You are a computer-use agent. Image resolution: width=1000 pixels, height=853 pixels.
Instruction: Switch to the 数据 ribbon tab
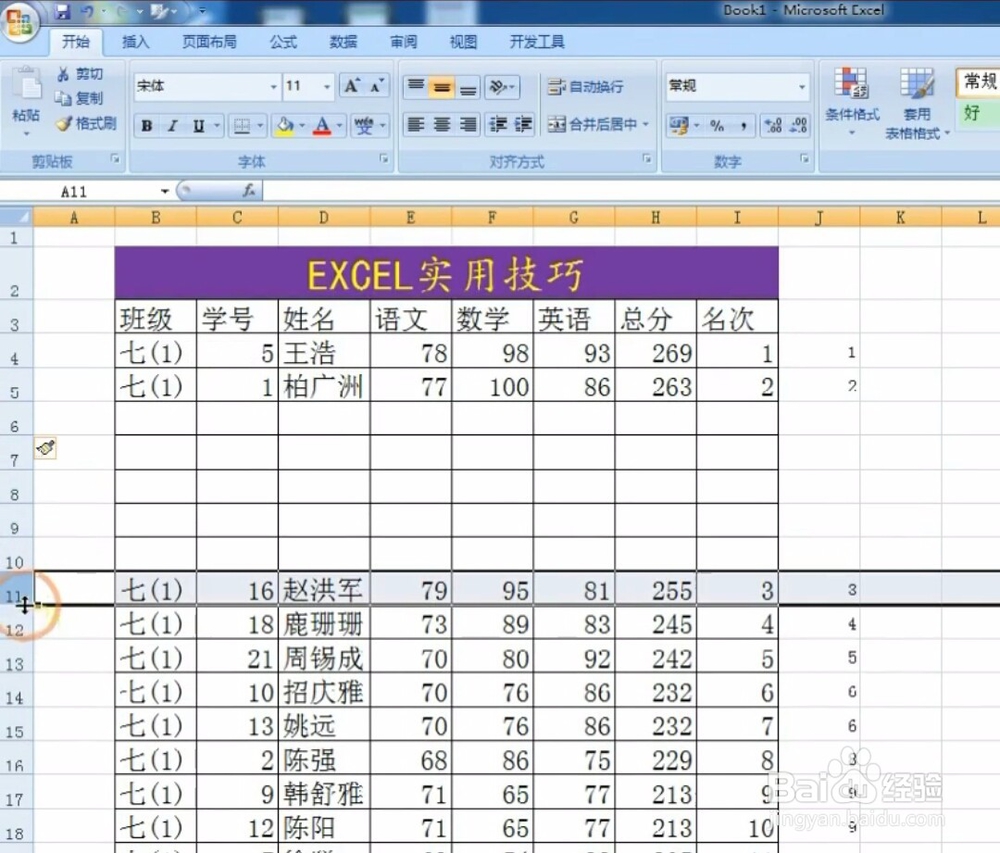coord(343,41)
